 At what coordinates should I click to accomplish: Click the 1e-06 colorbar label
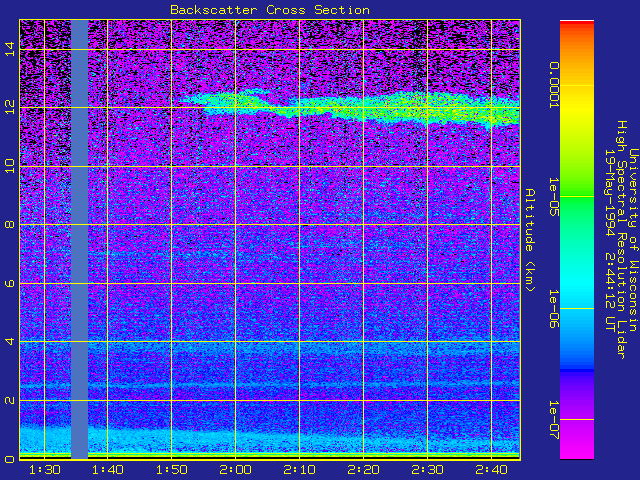(553, 309)
